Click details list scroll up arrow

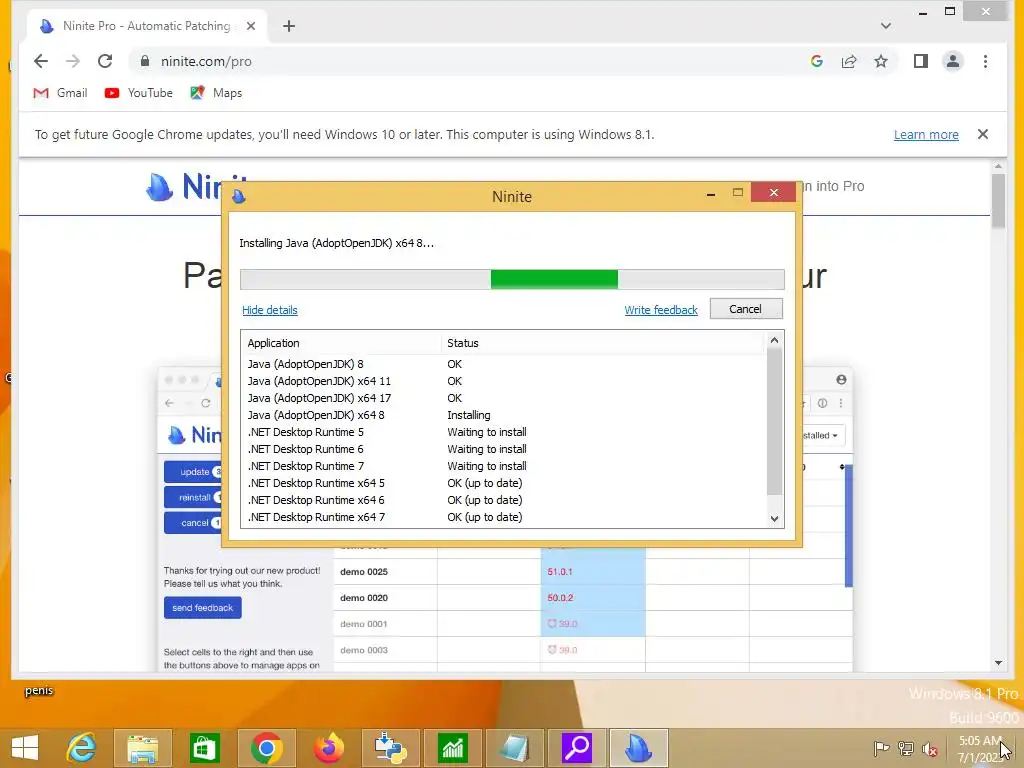tap(774, 340)
